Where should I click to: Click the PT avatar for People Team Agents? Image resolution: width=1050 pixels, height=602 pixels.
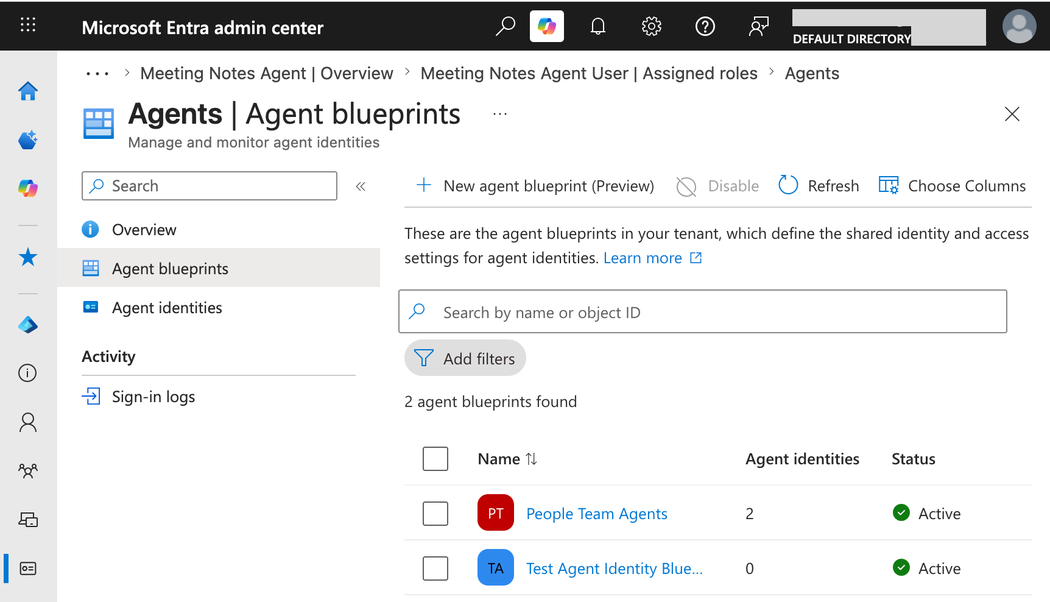pos(496,513)
